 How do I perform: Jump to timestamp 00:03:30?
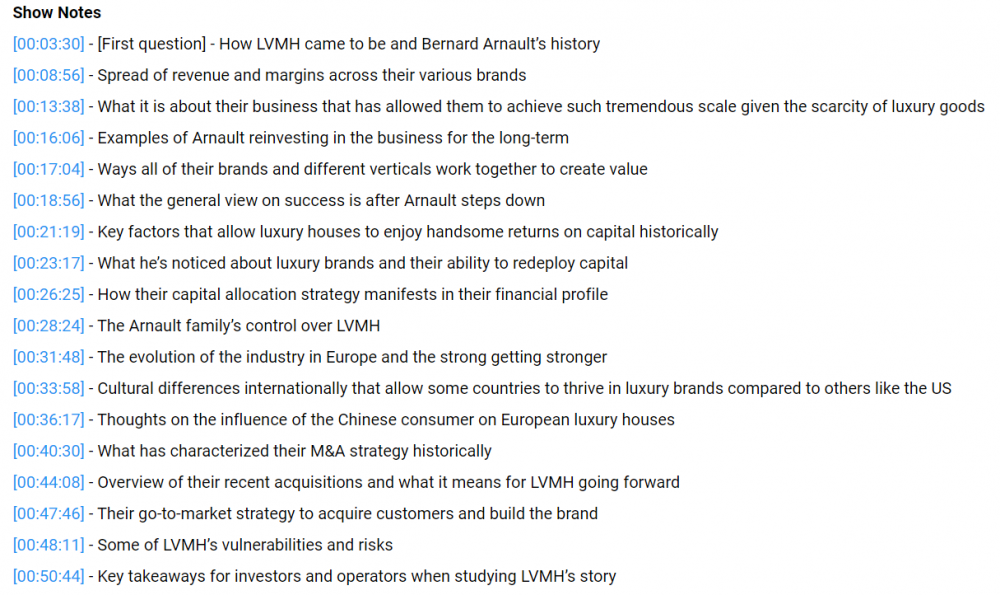coord(48,44)
